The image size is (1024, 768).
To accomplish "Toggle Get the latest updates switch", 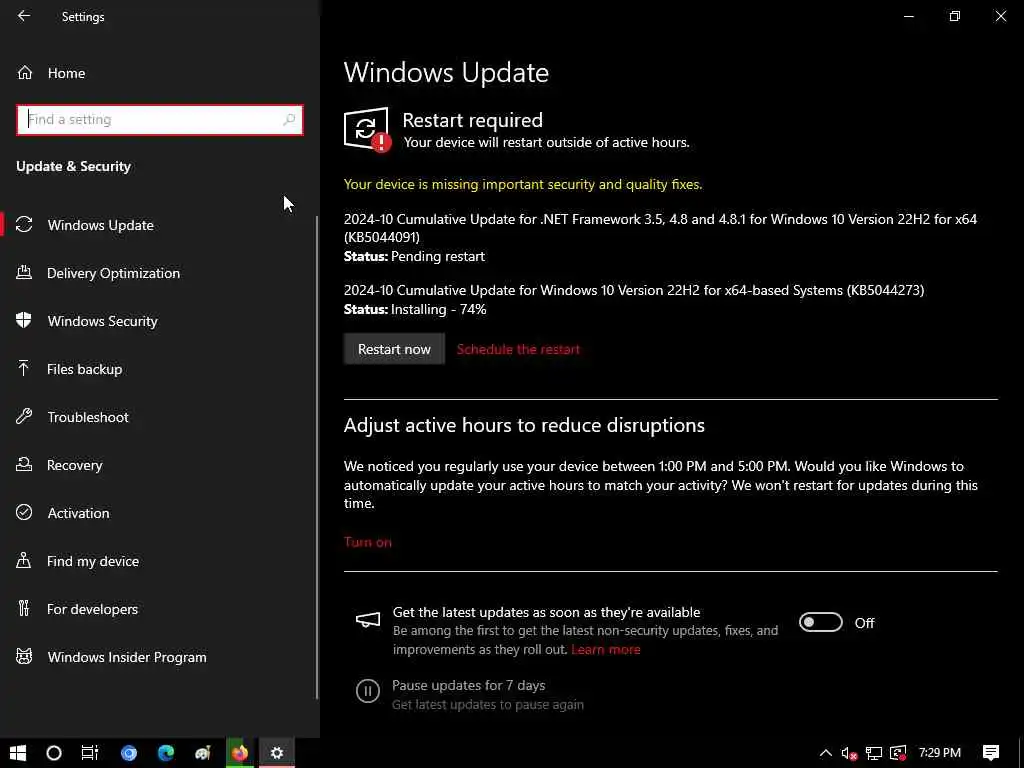I will click(x=821, y=622).
